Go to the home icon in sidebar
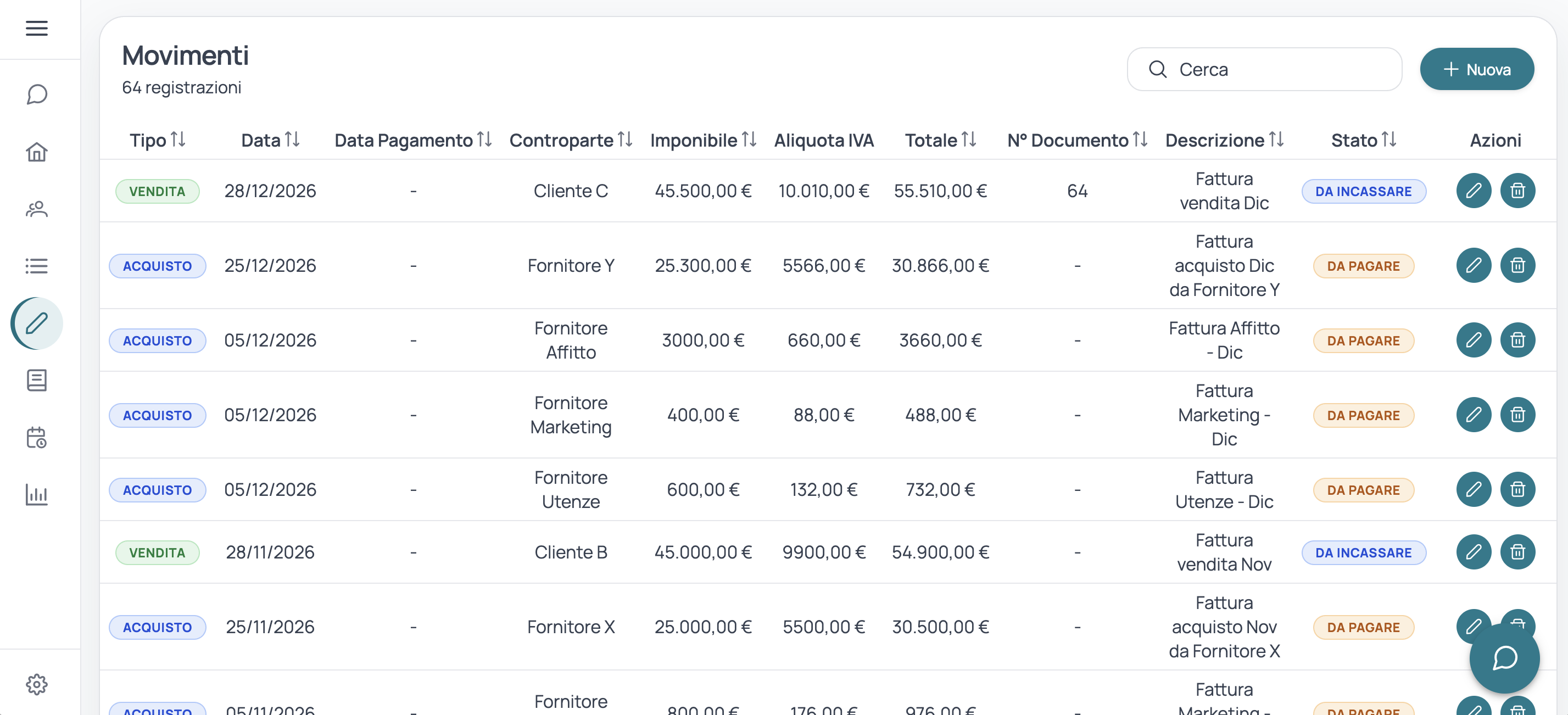1568x715 pixels. point(36,152)
